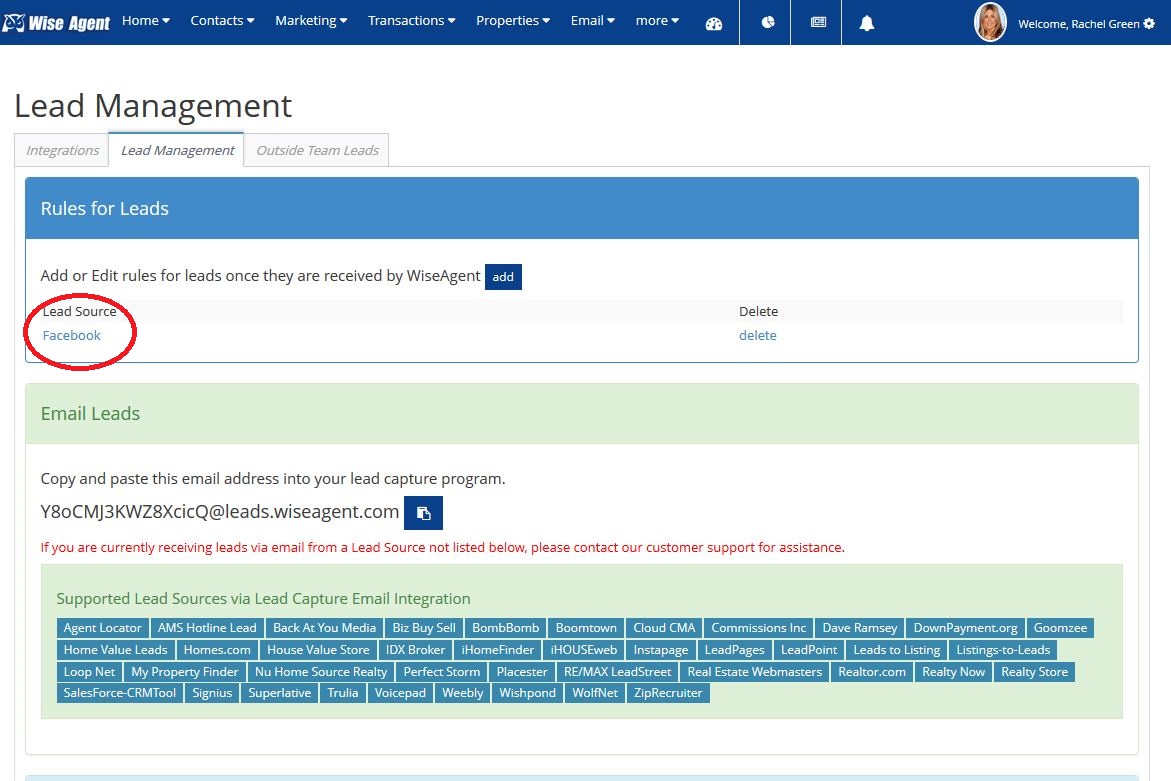1171x781 pixels.
Task: Open the notifications bell
Action: pyautogui.click(x=866, y=23)
